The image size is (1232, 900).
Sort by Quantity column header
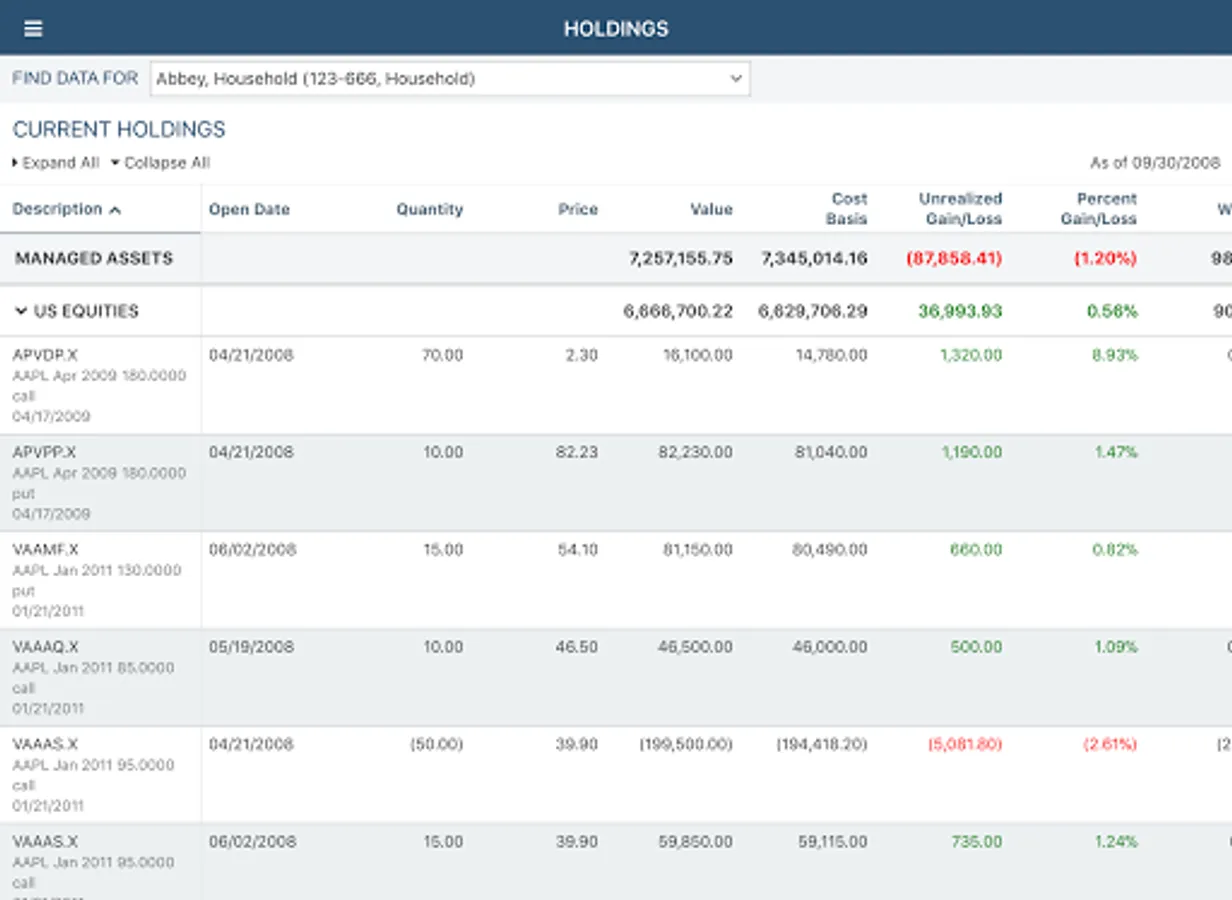point(429,209)
